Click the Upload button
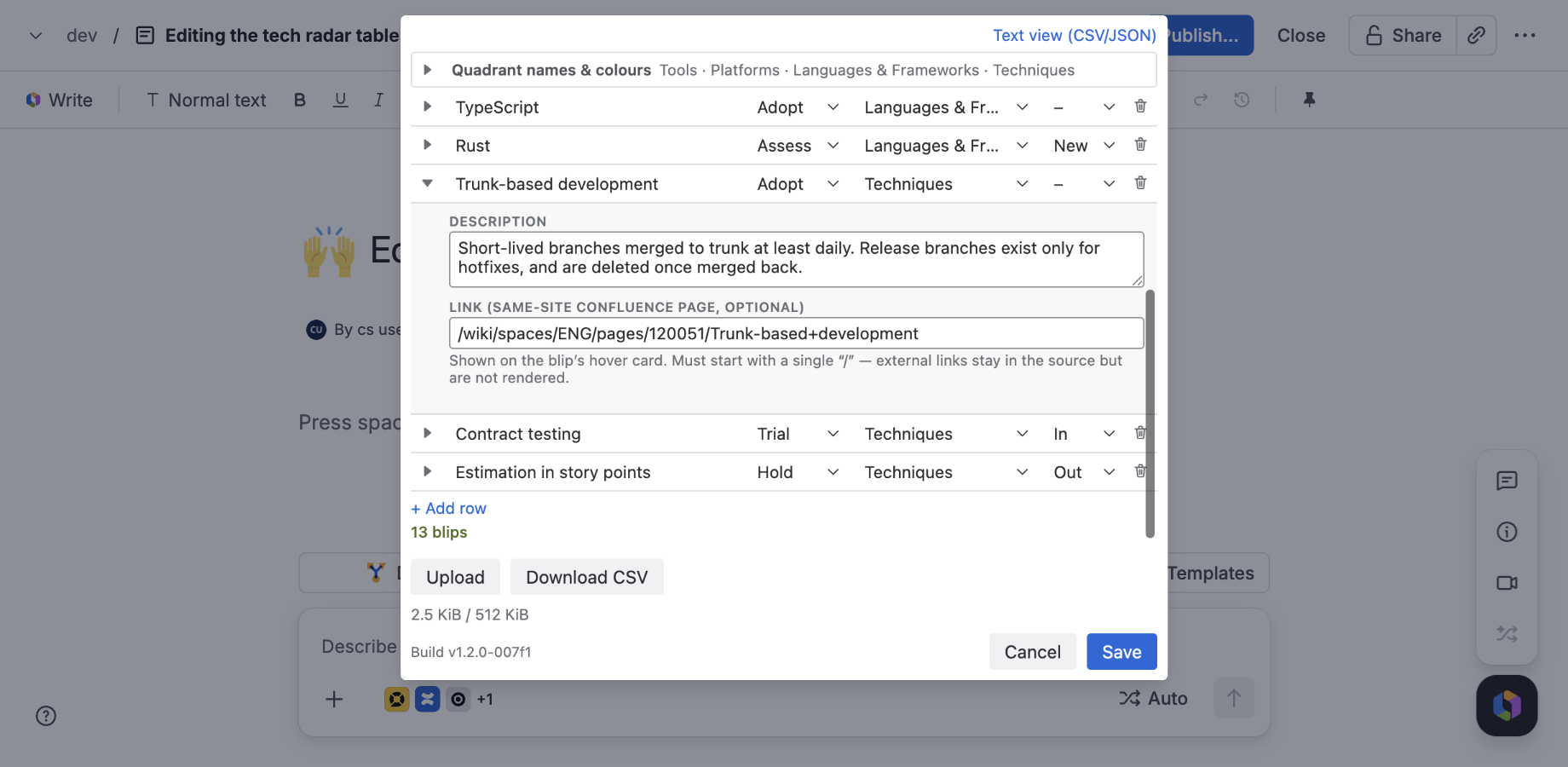 455,577
